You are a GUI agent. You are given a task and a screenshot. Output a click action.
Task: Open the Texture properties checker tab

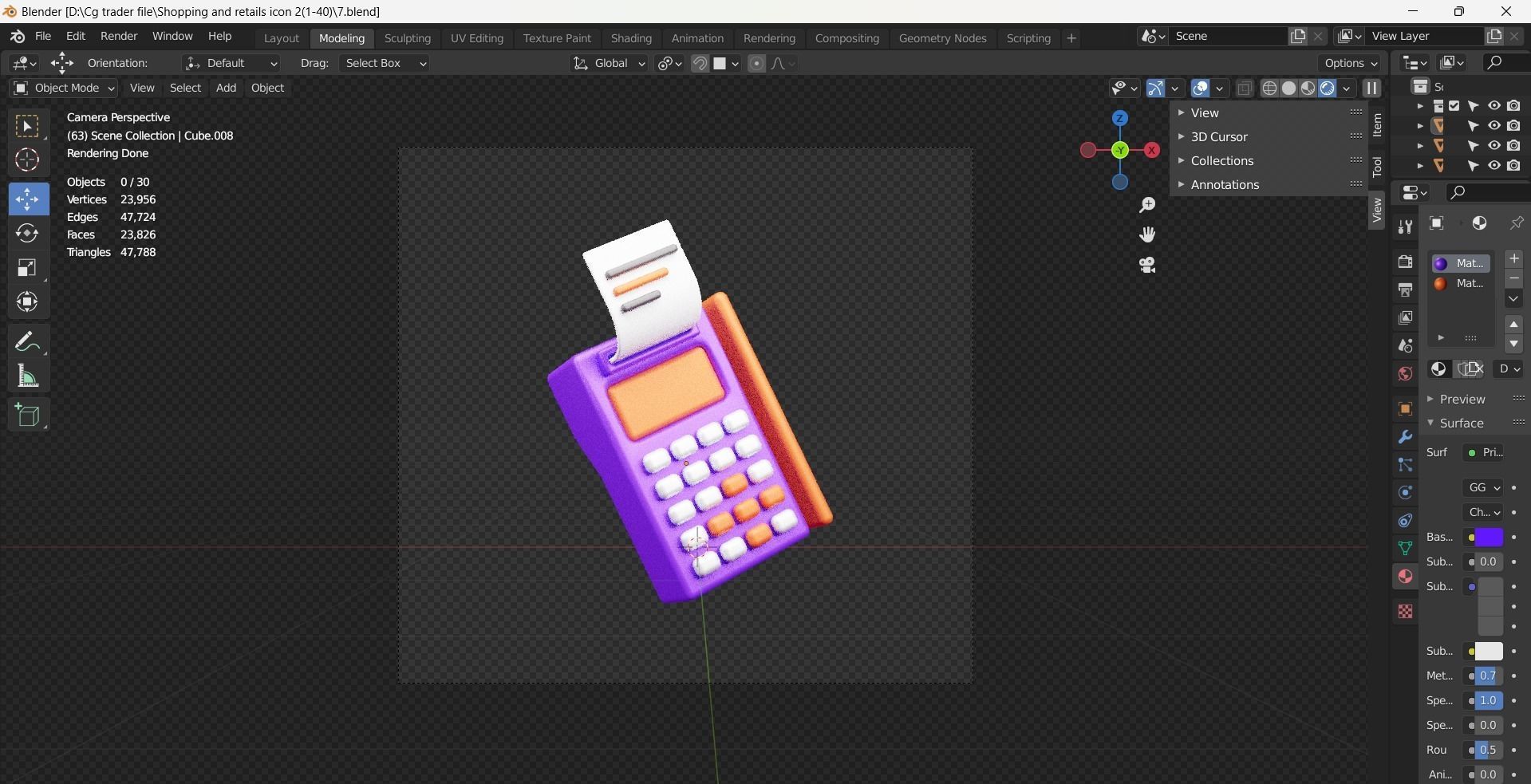pyautogui.click(x=1405, y=612)
